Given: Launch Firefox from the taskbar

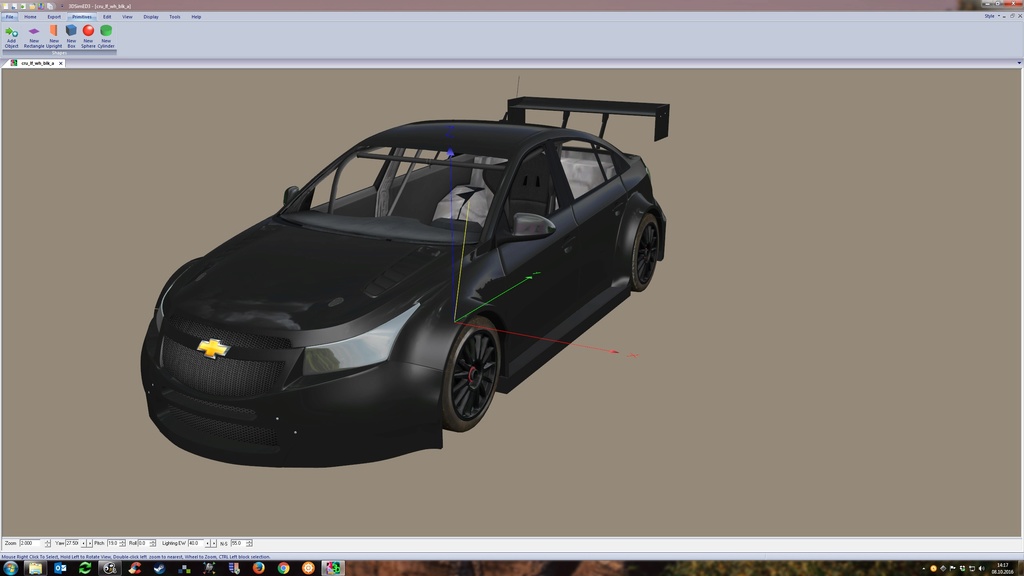Looking at the screenshot, I should click(x=259, y=568).
